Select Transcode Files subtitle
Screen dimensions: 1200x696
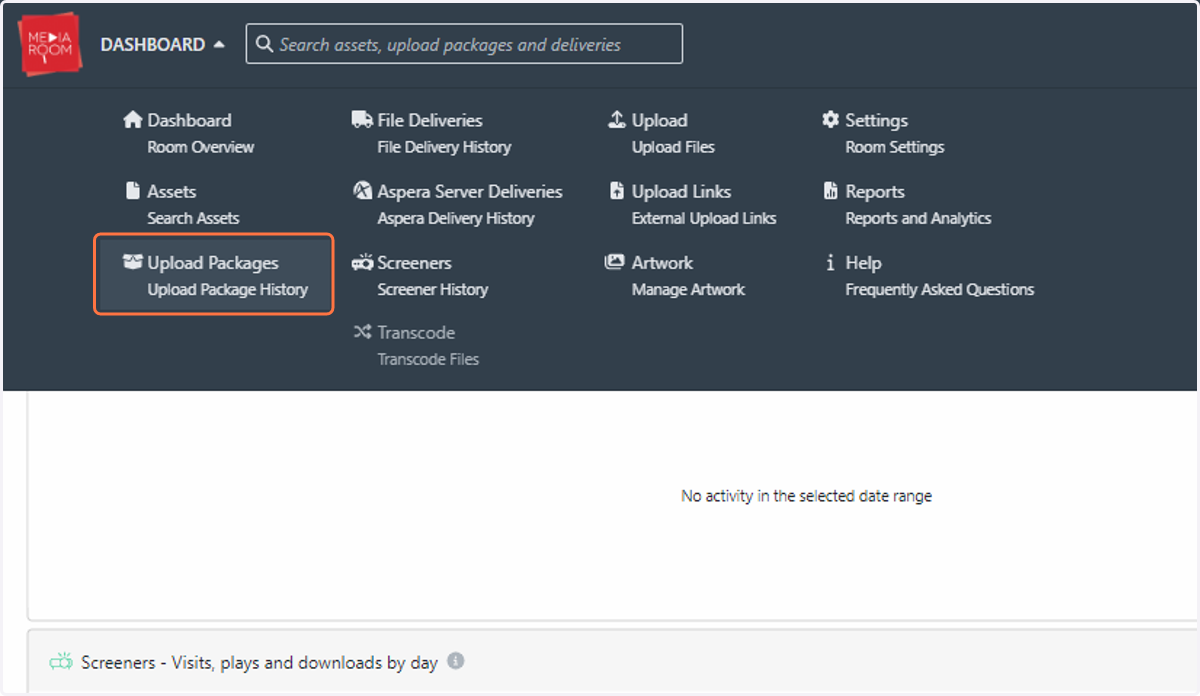428,359
